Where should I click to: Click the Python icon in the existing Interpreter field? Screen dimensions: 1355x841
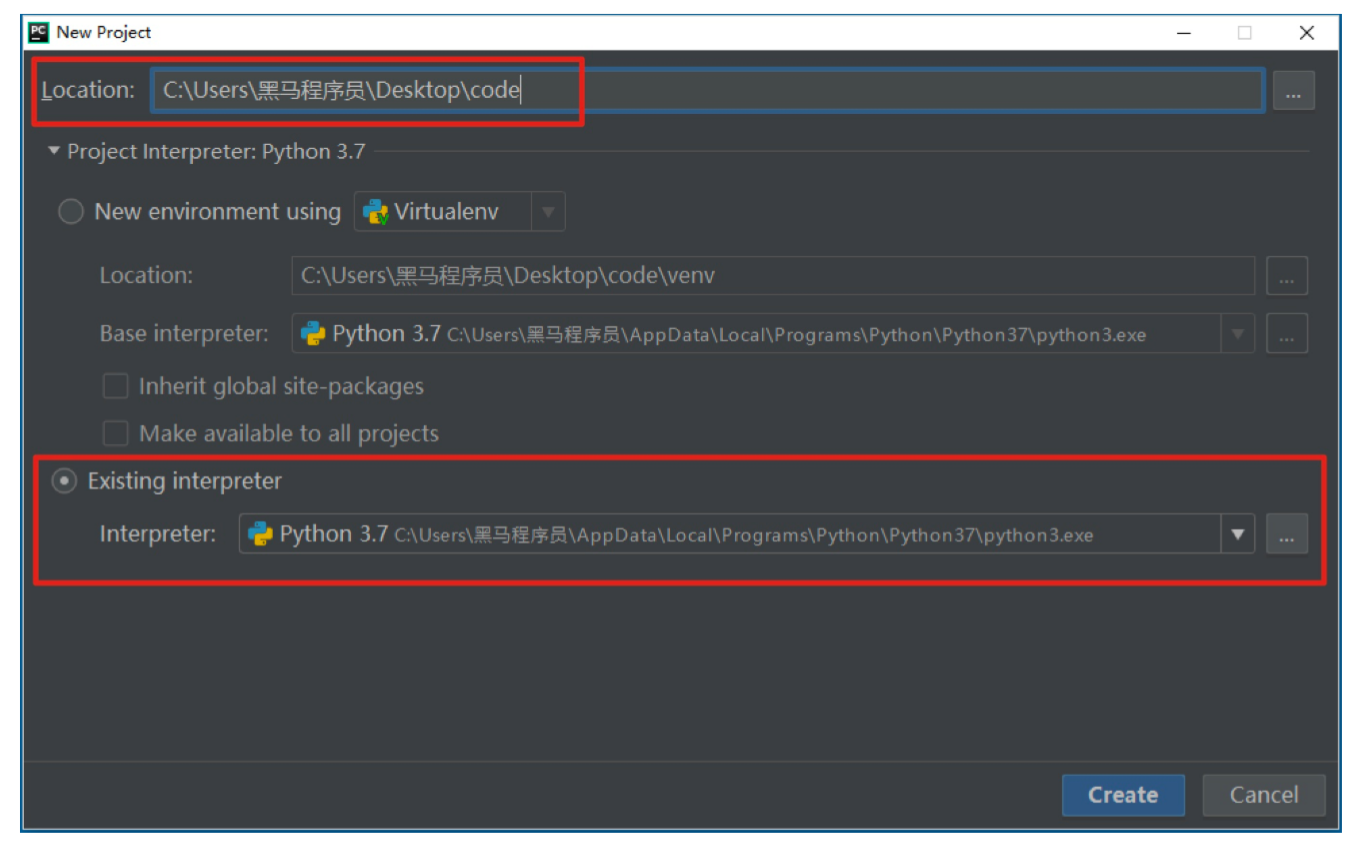point(261,534)
